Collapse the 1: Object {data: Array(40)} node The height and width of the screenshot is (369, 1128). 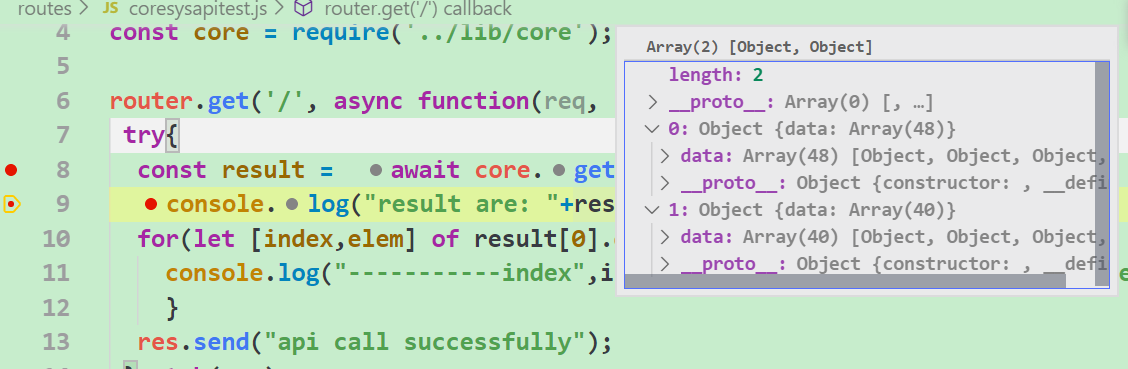653,210
